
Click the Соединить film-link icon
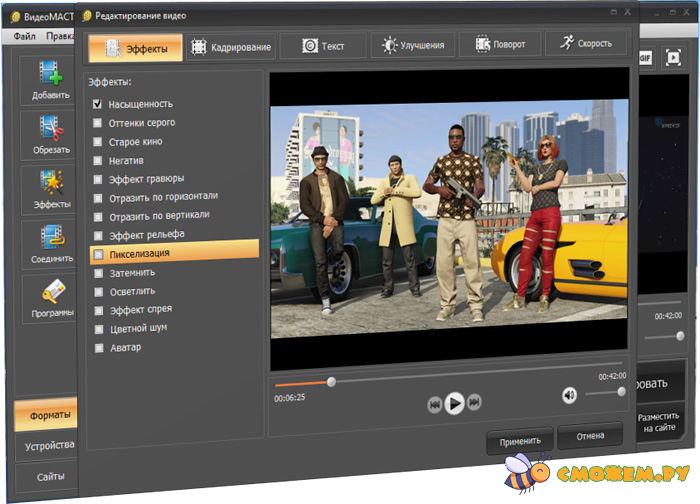tap(52, 237)
